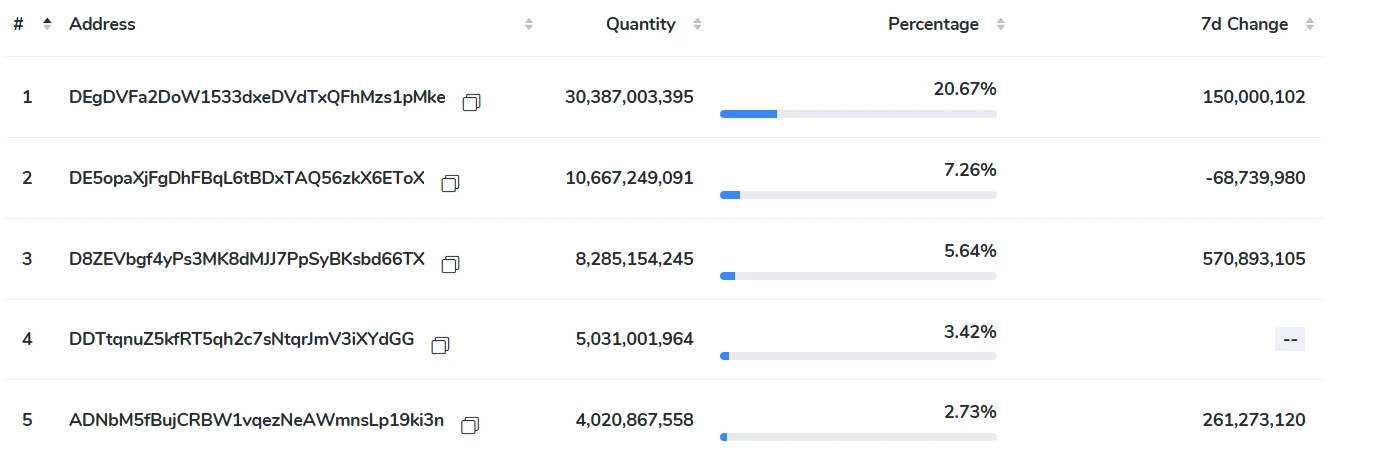Open holder address D8ZEVbgf4yPs3MK8dMJJ7PpSyBKsbd66TX
This screenshot has width=1386, height=453.
(247, 259)
